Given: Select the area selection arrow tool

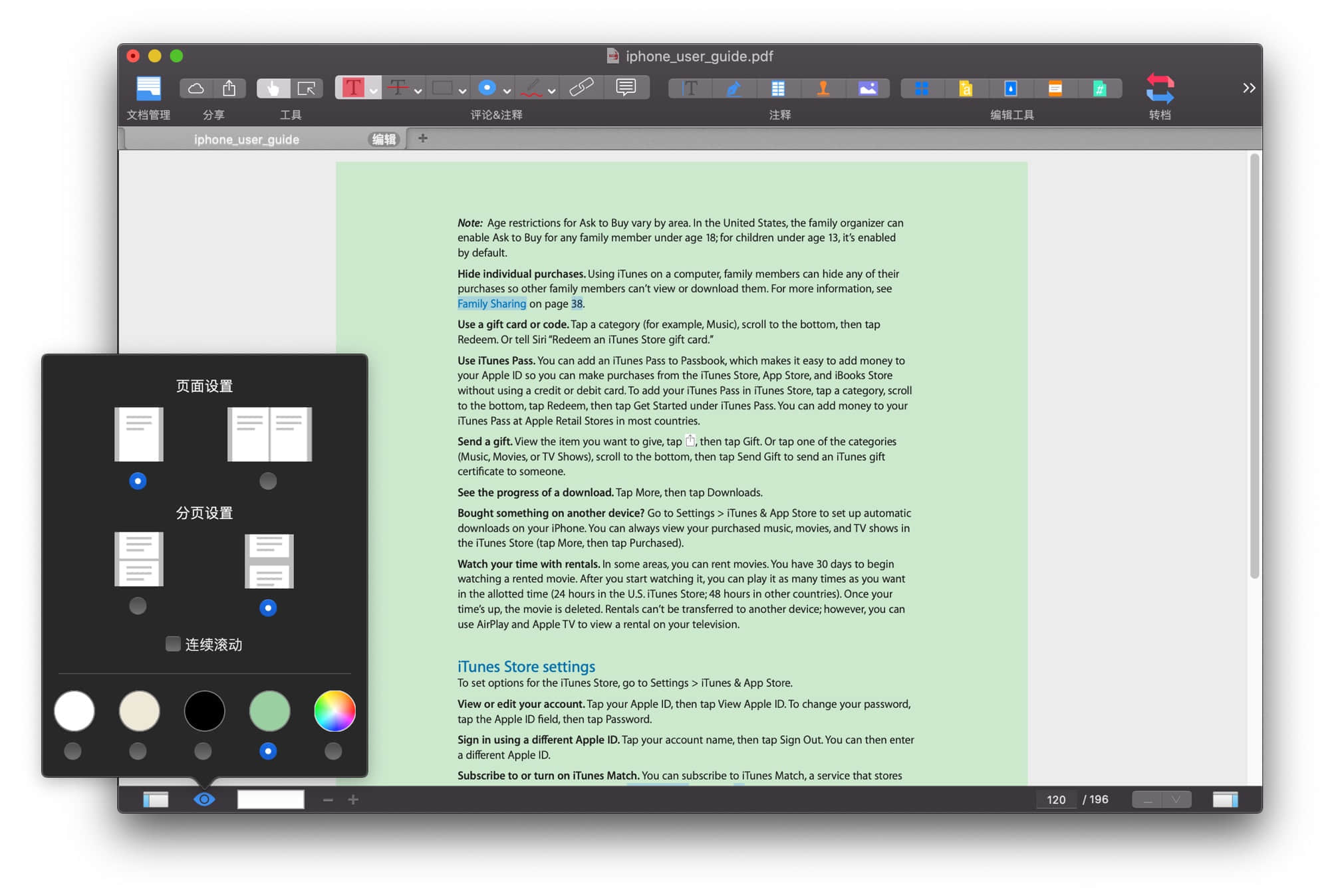Looking at the screenshot, I should pyautogui.click(x=307, y=88).
